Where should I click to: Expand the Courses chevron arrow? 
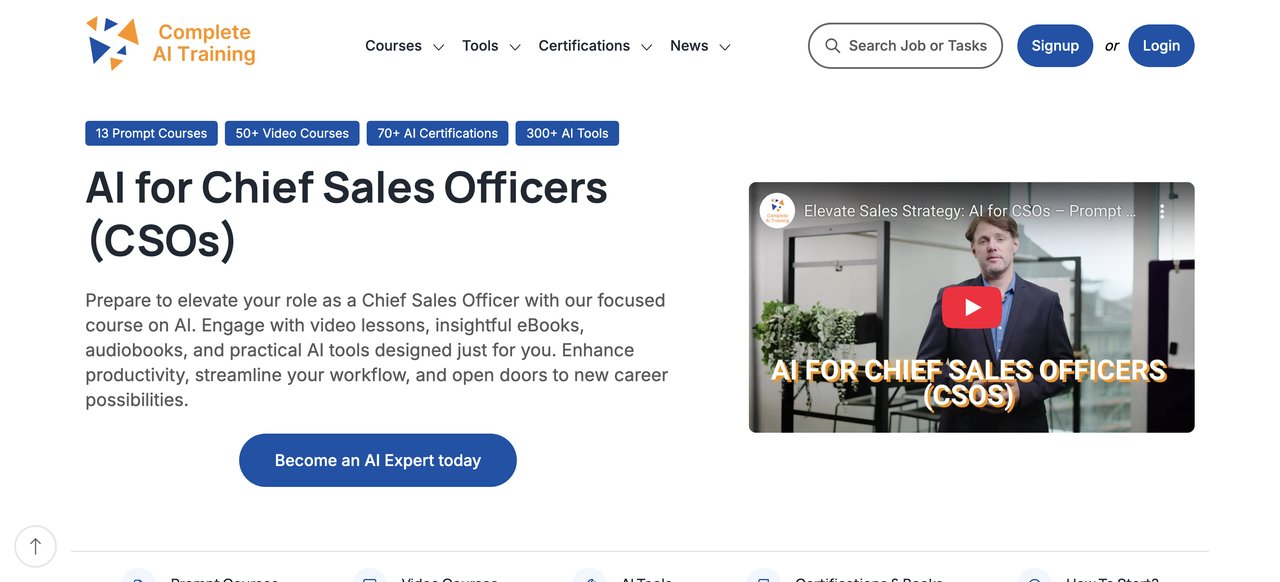pos(438,47)
